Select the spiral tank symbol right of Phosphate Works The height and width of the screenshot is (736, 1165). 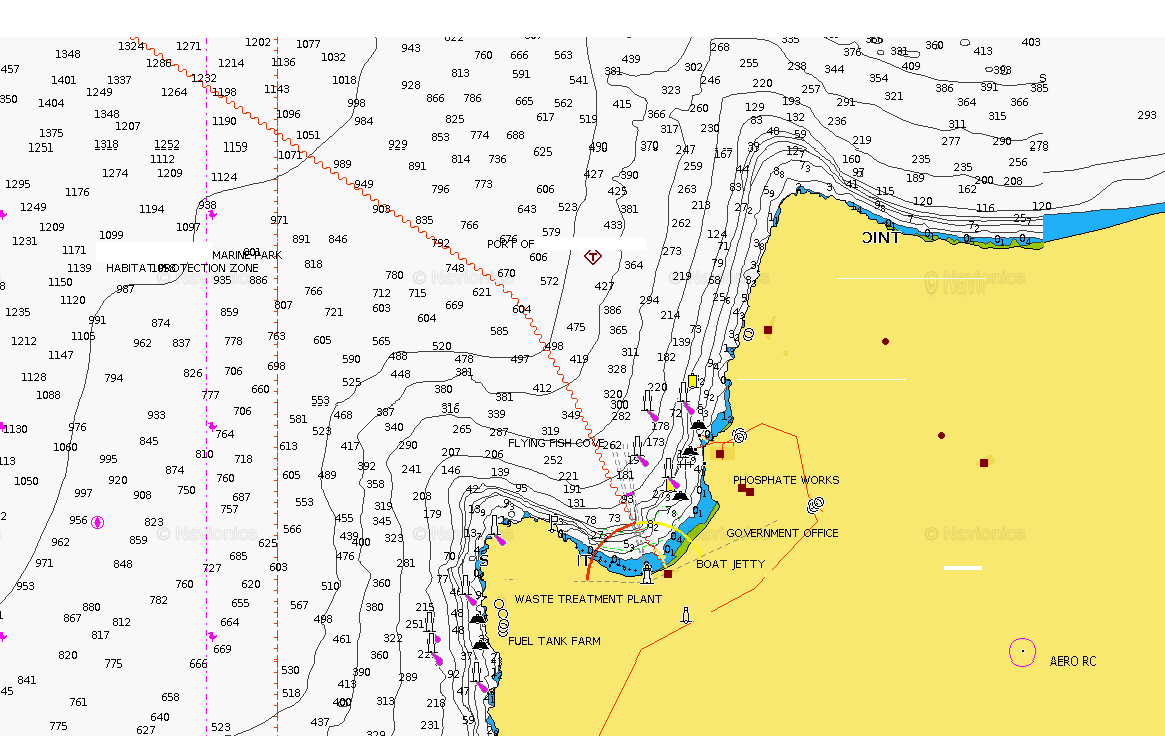(816, 505)
